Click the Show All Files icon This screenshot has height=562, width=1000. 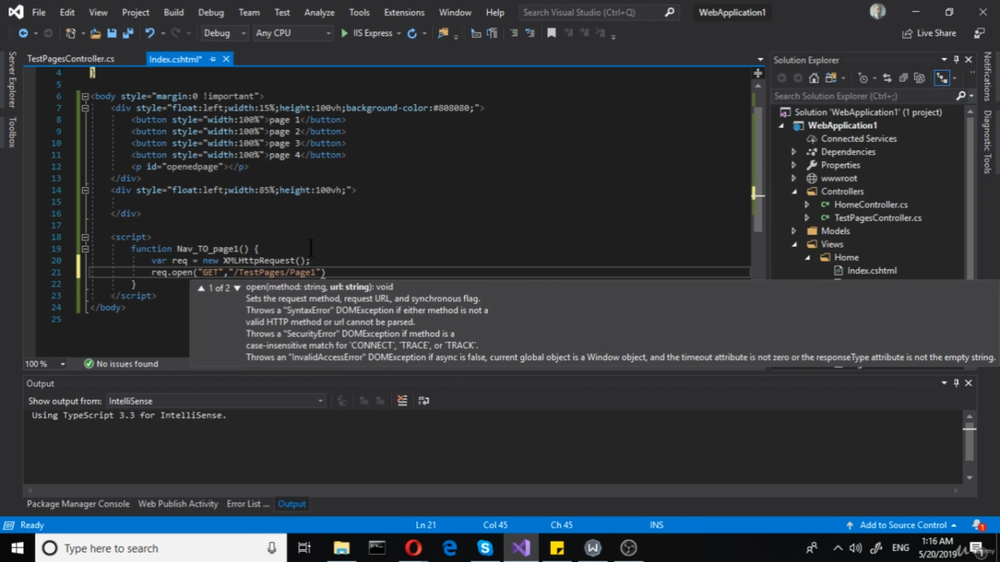click(x=919, y=78)
